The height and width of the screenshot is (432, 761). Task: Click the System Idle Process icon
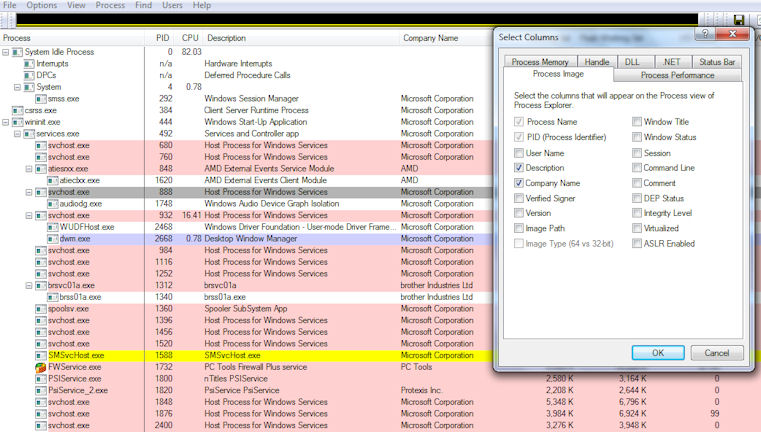click(x=17, y=52)
